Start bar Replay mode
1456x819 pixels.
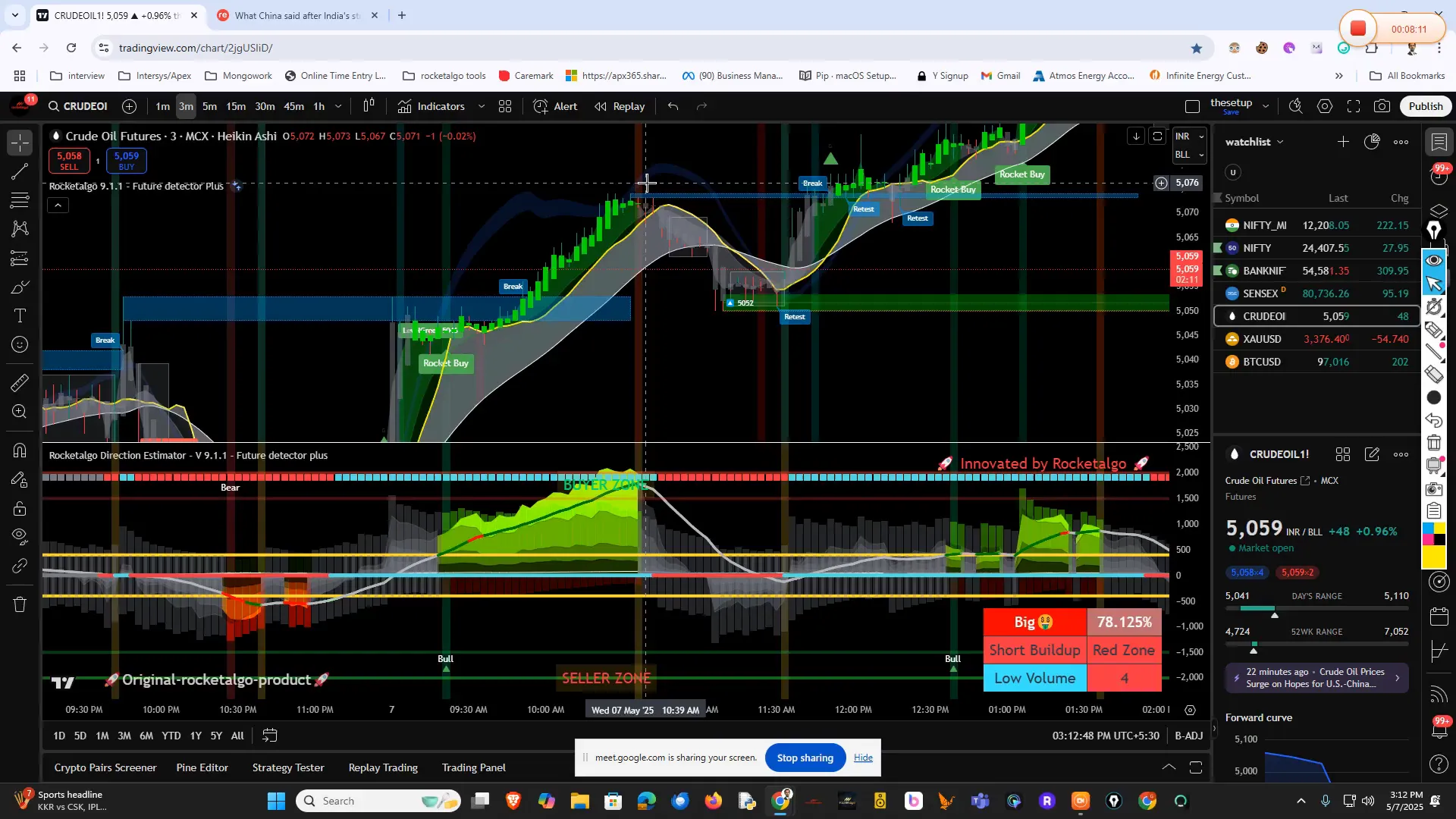point(620,106)
